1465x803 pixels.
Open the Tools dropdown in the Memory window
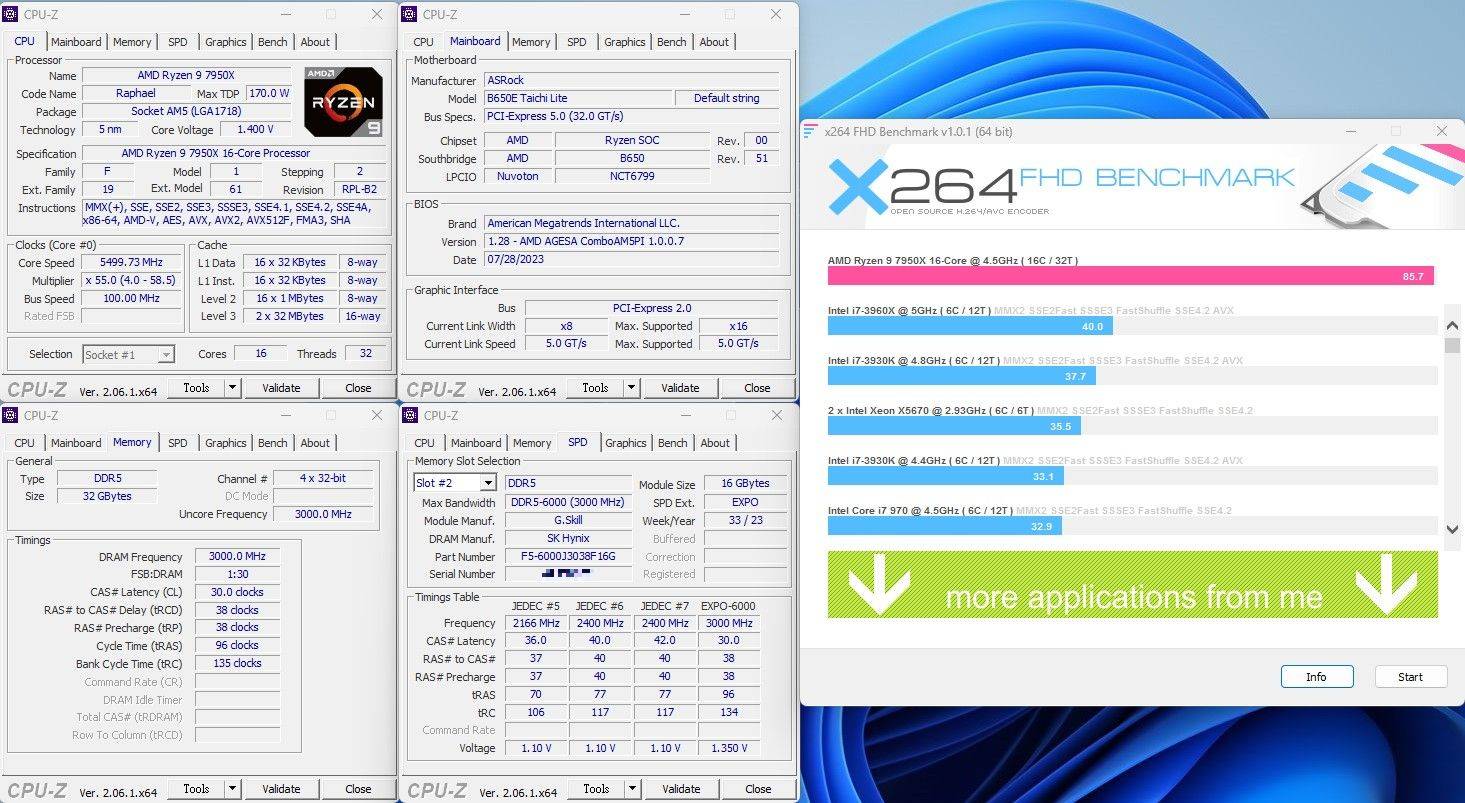pos(204,788)
